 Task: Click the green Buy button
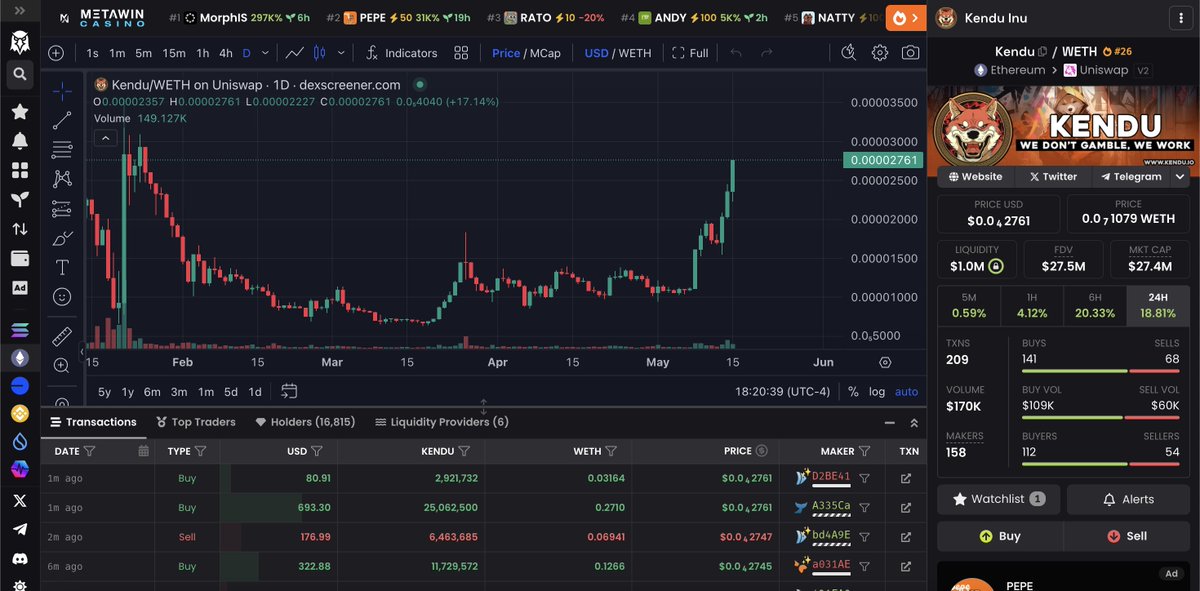coord(1000,536)
